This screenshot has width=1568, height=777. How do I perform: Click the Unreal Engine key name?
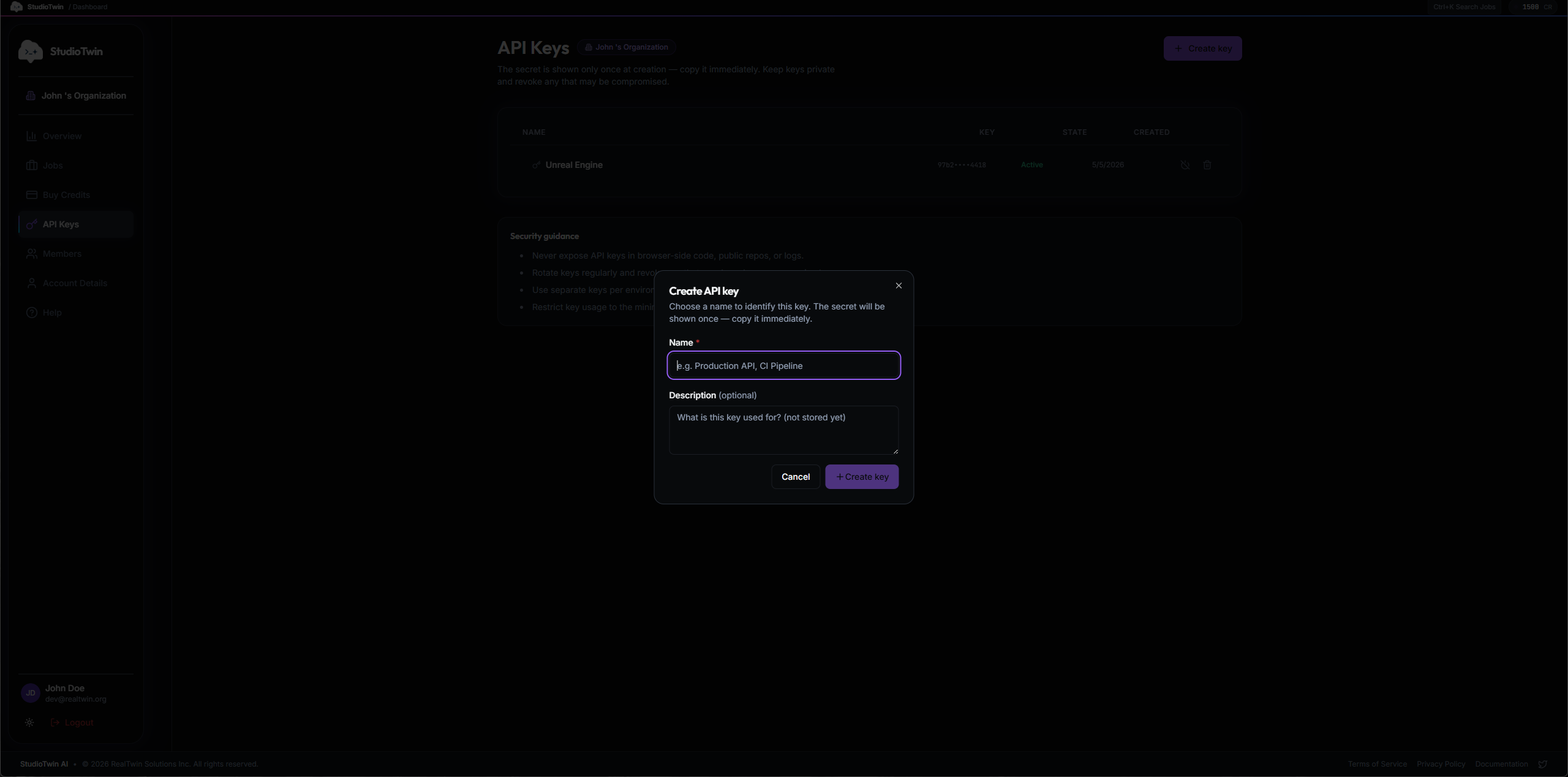(x=574, y=165)
